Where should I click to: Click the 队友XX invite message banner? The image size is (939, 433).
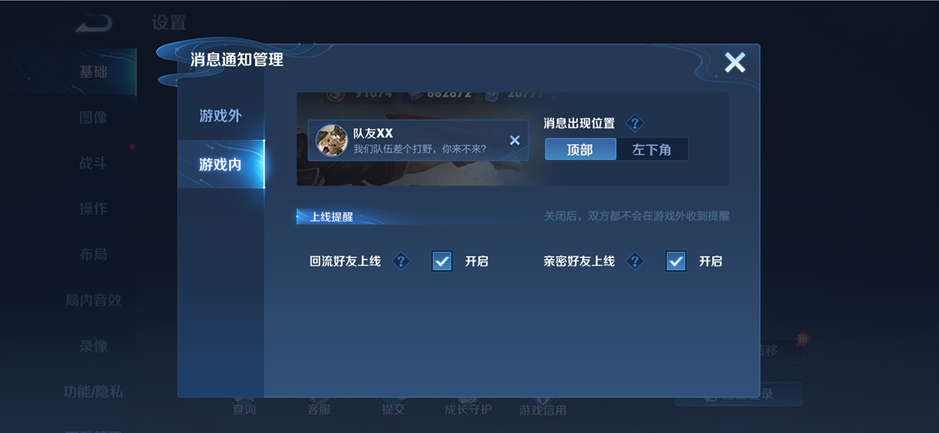coord(418,140)
